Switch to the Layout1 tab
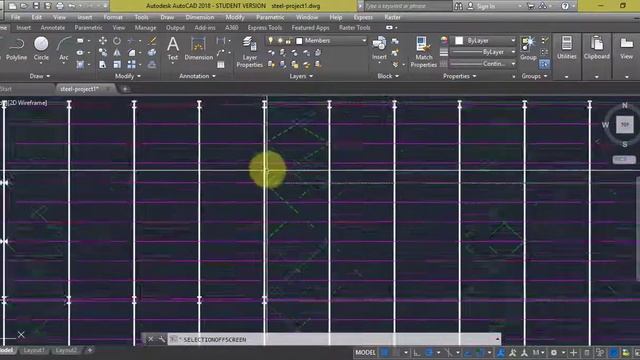This screenshot has width=640, height=360. pos(33,350)
